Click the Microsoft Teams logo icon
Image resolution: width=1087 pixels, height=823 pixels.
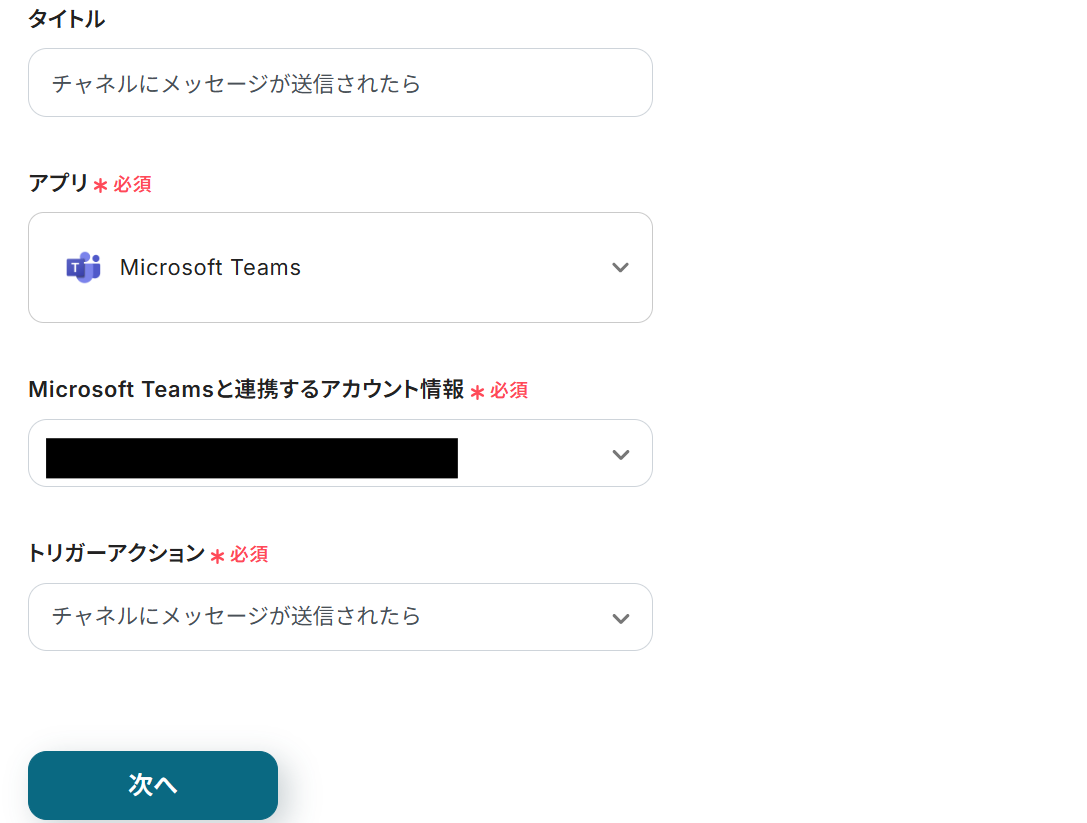pyautogui.click(x=83, y=268)
